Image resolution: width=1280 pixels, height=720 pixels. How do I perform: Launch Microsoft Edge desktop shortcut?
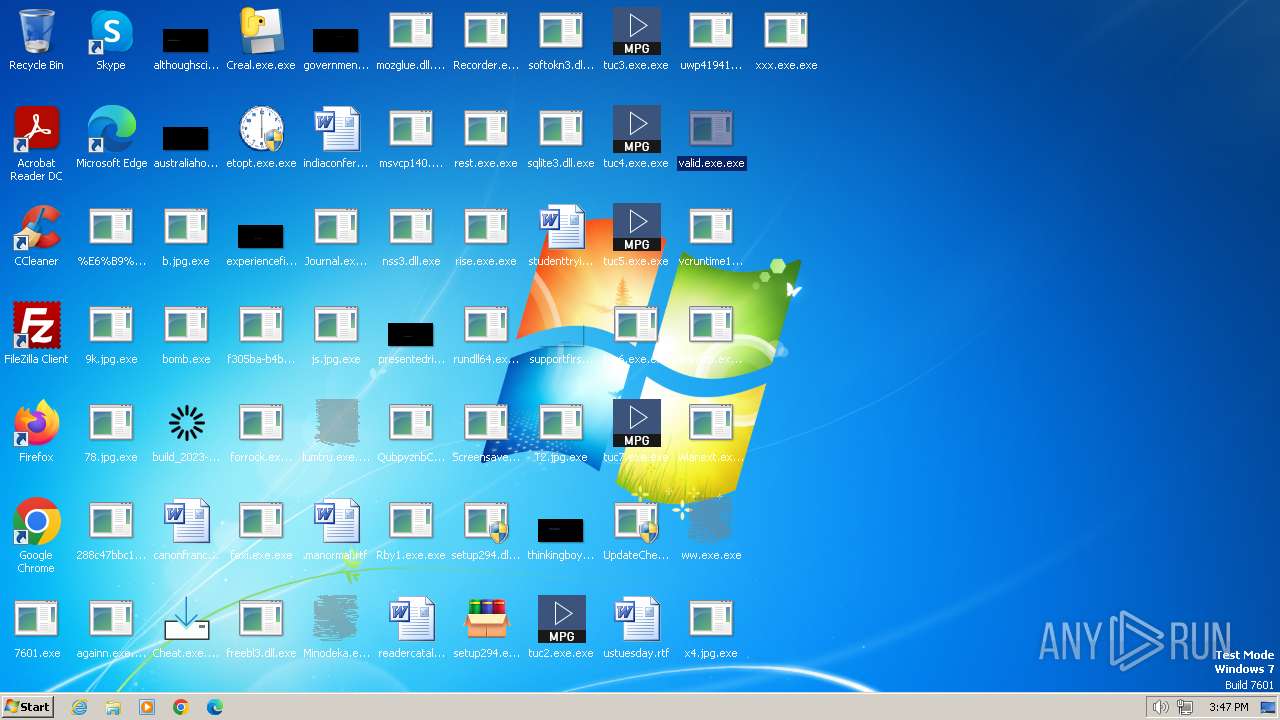pyautogui.click(x=111, y=129)
